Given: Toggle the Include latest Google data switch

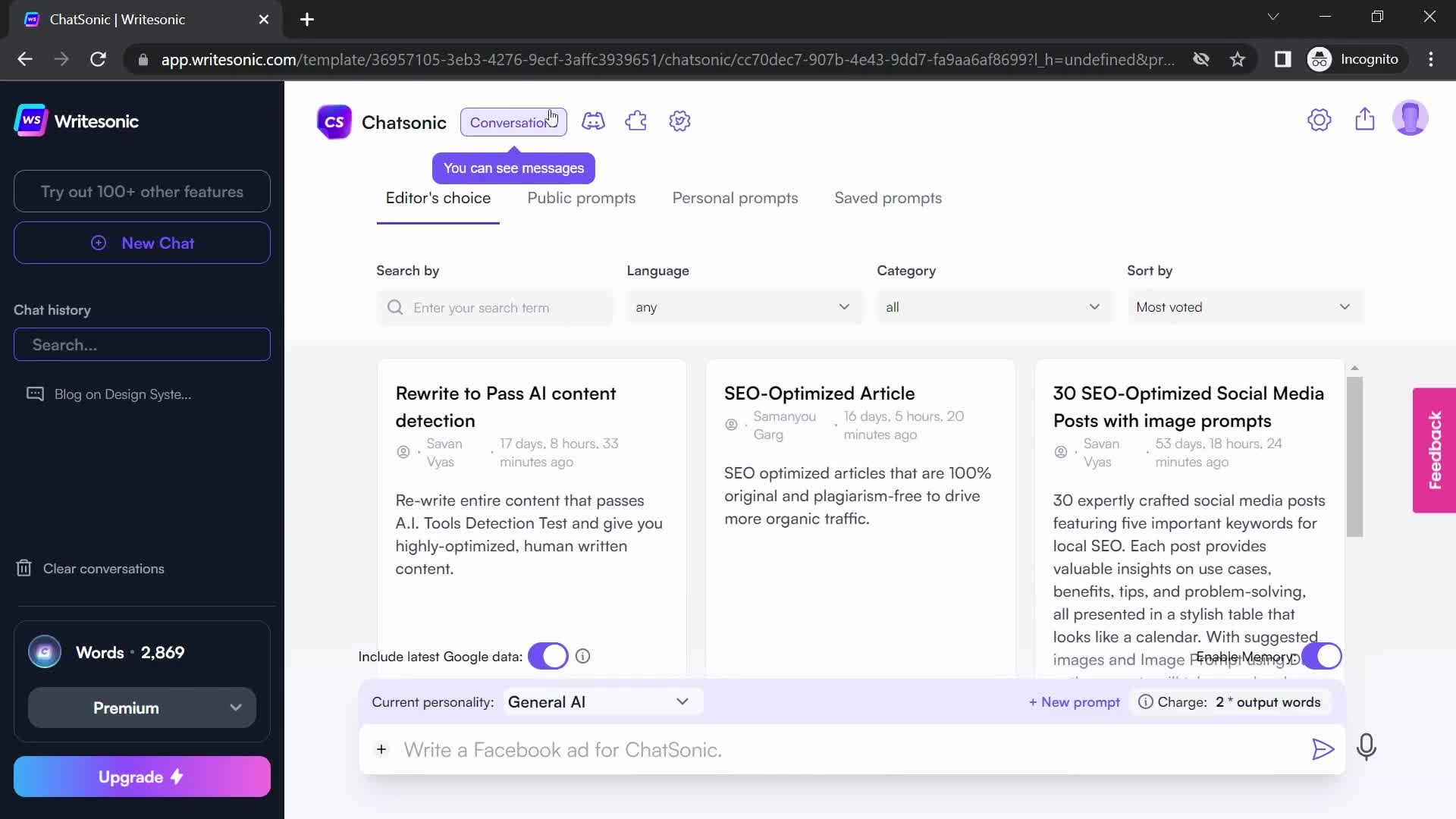Looking at the screenshot, I should click(x=548, y=657).
